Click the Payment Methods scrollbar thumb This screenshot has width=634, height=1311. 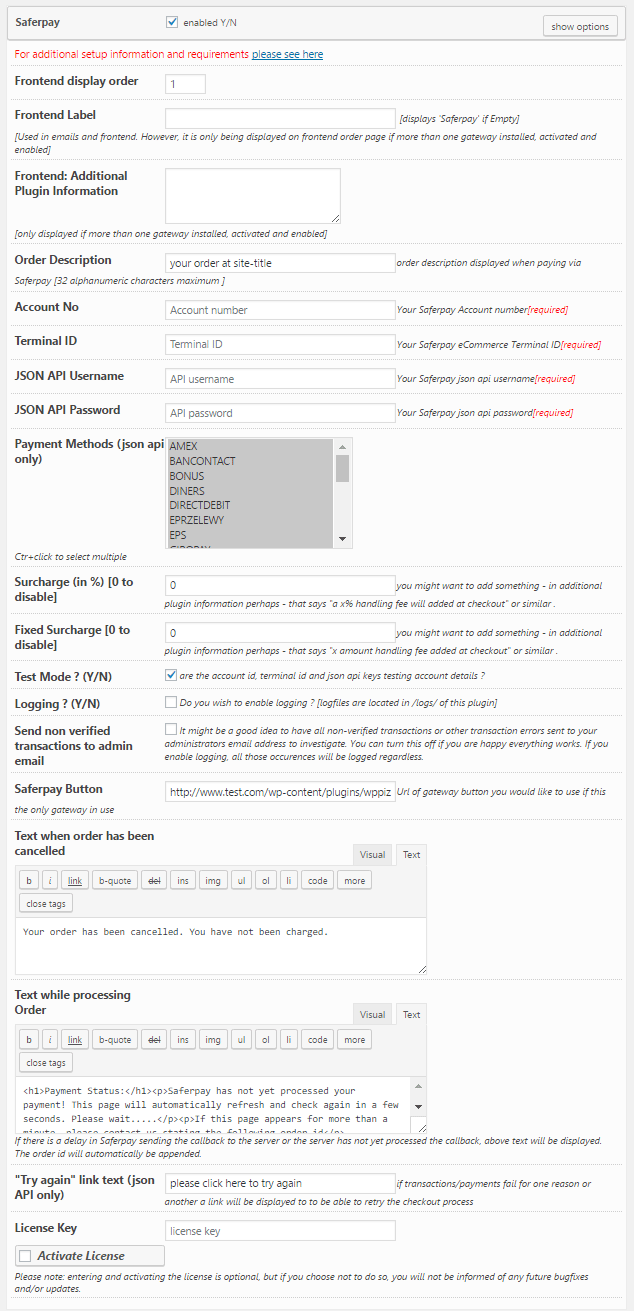click(343, 469)
